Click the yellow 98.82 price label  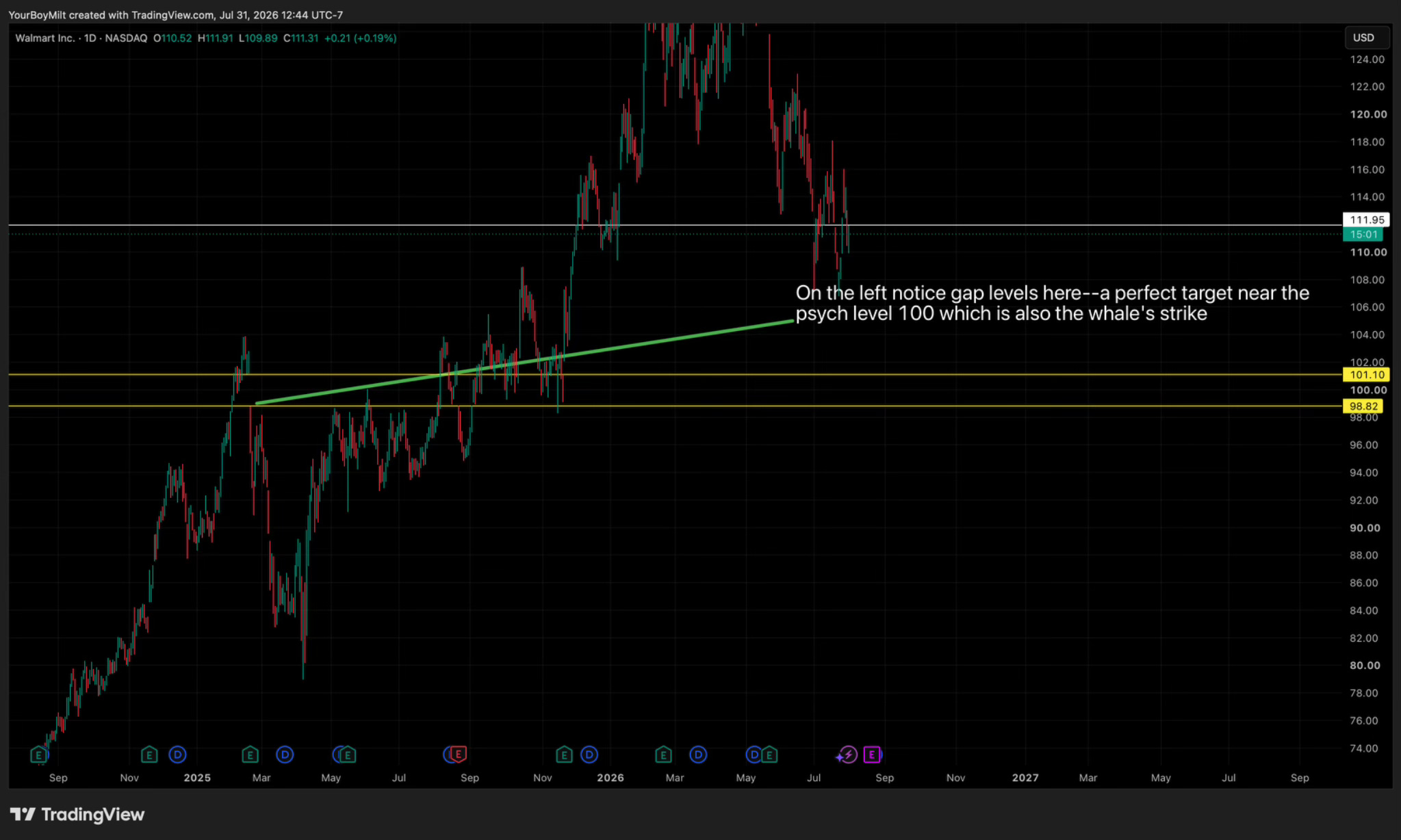coord(1363,406)
